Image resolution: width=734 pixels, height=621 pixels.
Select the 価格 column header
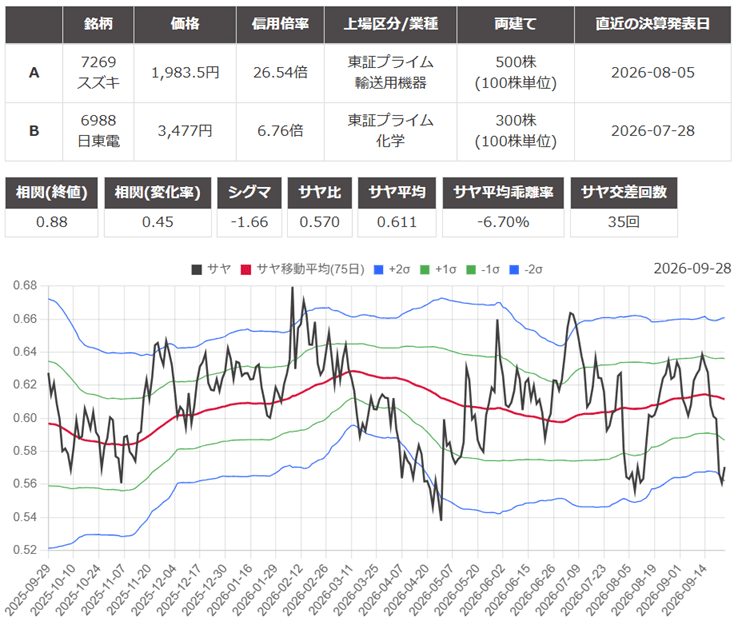(x=185, y=24)
